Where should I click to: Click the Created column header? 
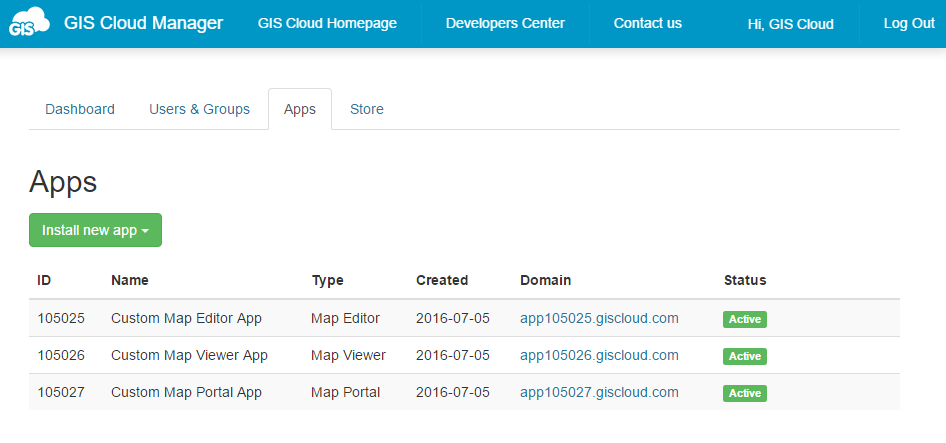point(442,280)
